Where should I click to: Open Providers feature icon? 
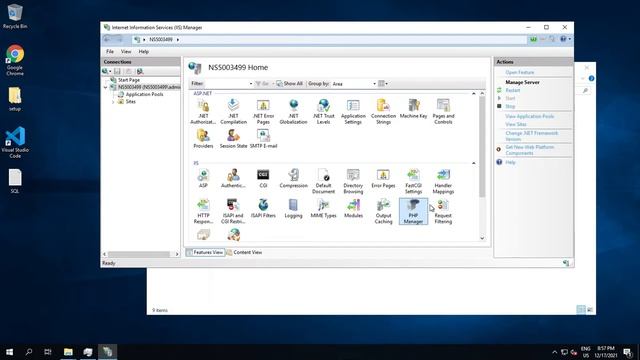[203, 138]
